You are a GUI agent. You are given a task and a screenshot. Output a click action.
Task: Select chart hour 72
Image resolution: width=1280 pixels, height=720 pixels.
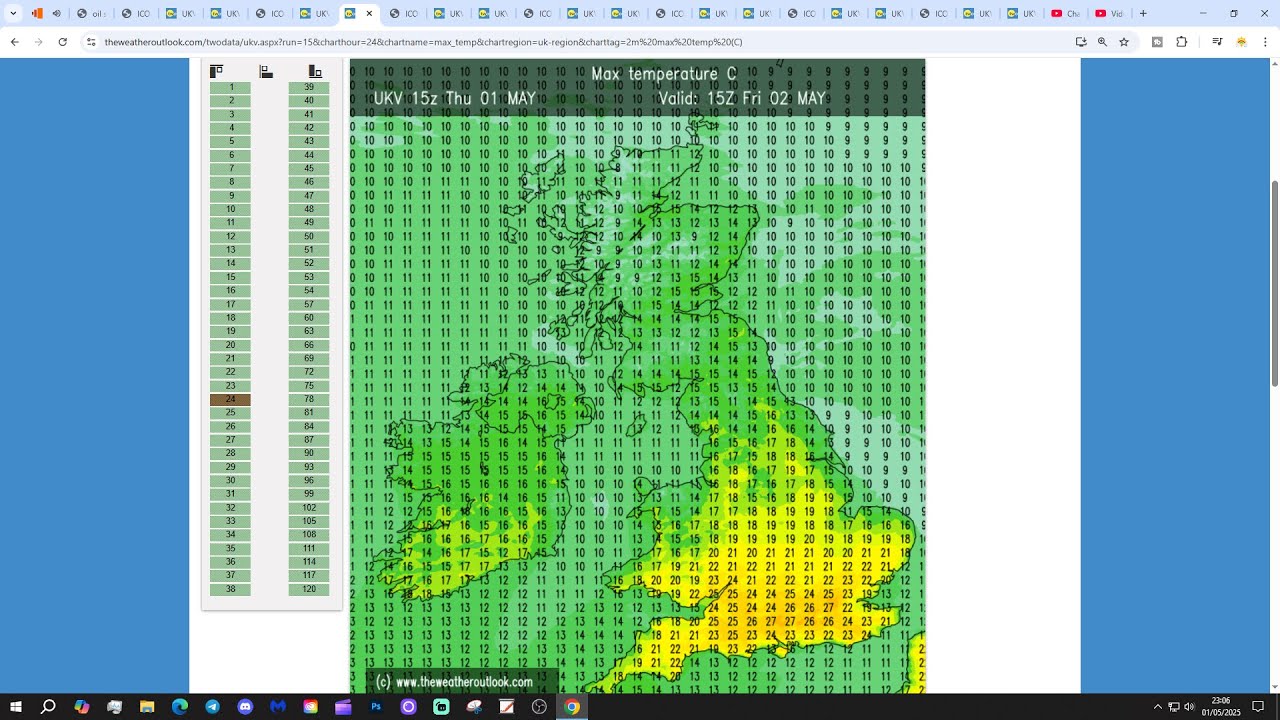click(309, 372)
